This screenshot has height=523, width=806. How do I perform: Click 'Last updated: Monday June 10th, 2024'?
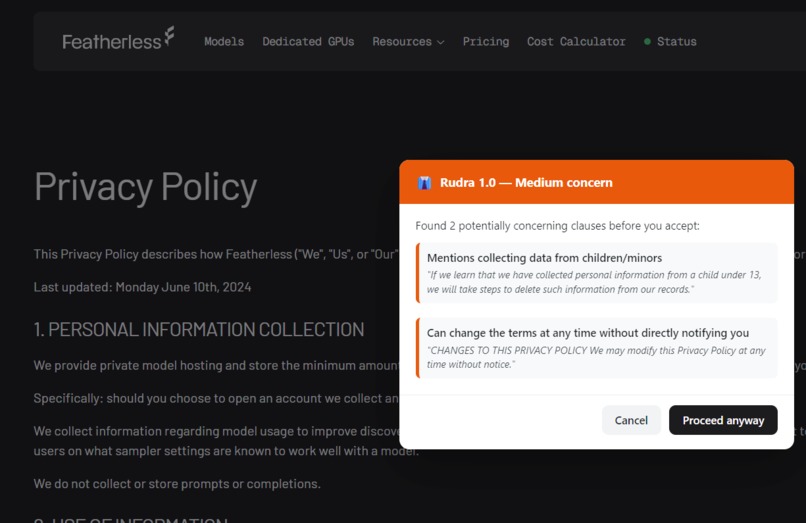(x=142, y=287)
